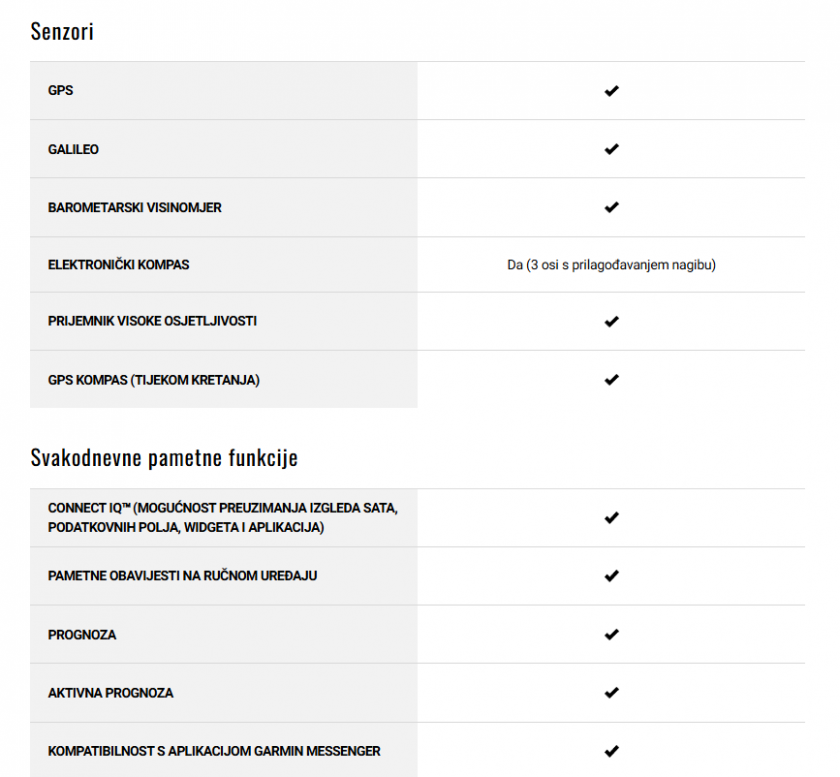The height and width of the screenshot is (777, 840).
Task: Click the ELEKTRONIČKI KOMPAS label
Action: [118, 265]
